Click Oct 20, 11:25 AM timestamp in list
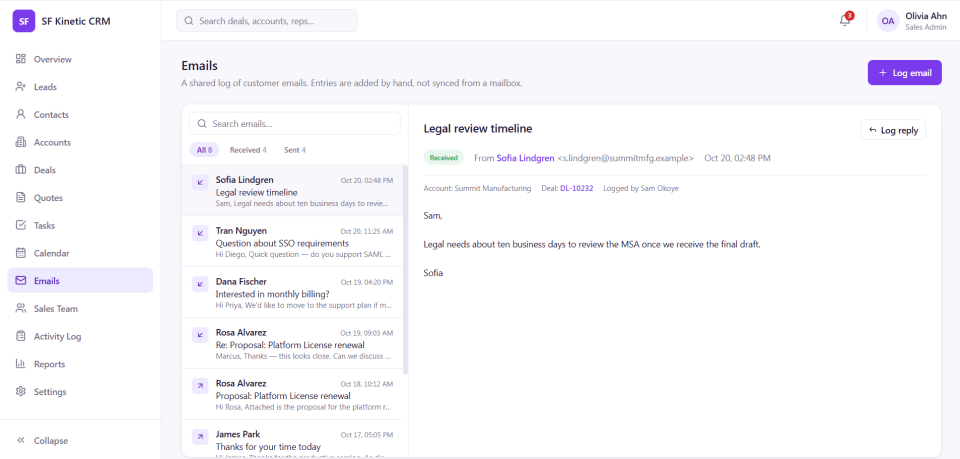960x459 pixels. 367,231
